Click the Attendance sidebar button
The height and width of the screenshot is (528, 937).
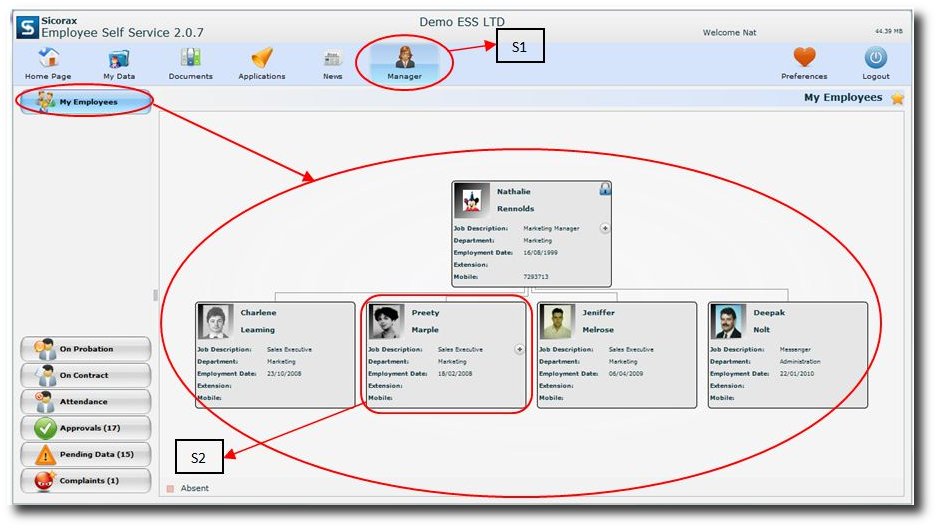click(86, 402)
